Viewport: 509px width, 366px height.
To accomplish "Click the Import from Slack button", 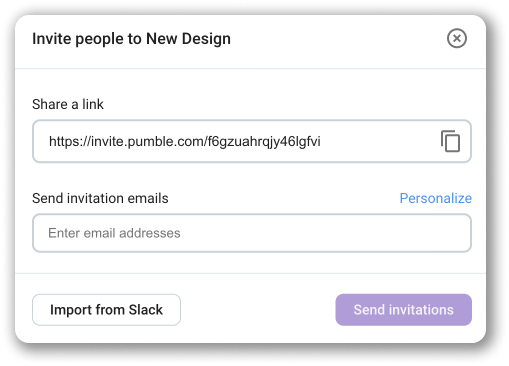I will pos(106,310).
